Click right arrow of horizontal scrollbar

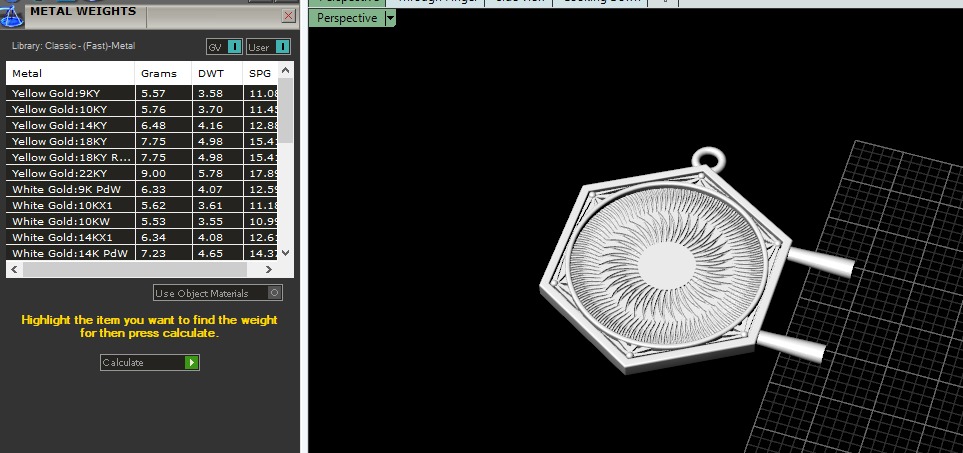coord(268,269)
